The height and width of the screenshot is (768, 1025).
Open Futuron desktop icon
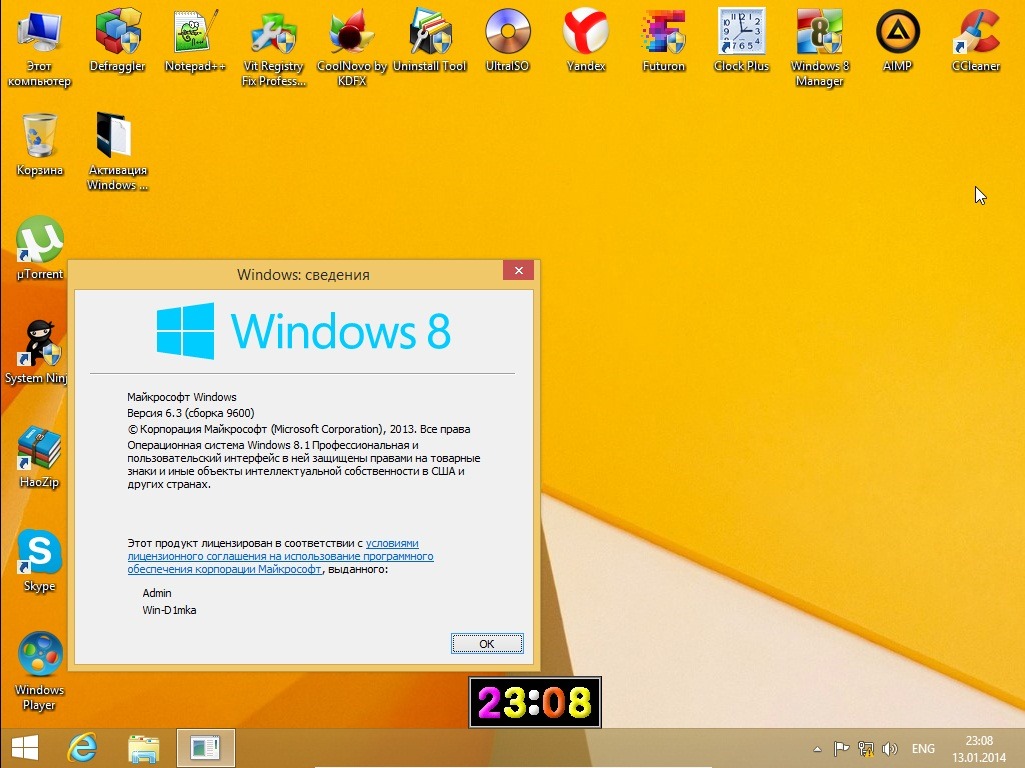point(664,39)
